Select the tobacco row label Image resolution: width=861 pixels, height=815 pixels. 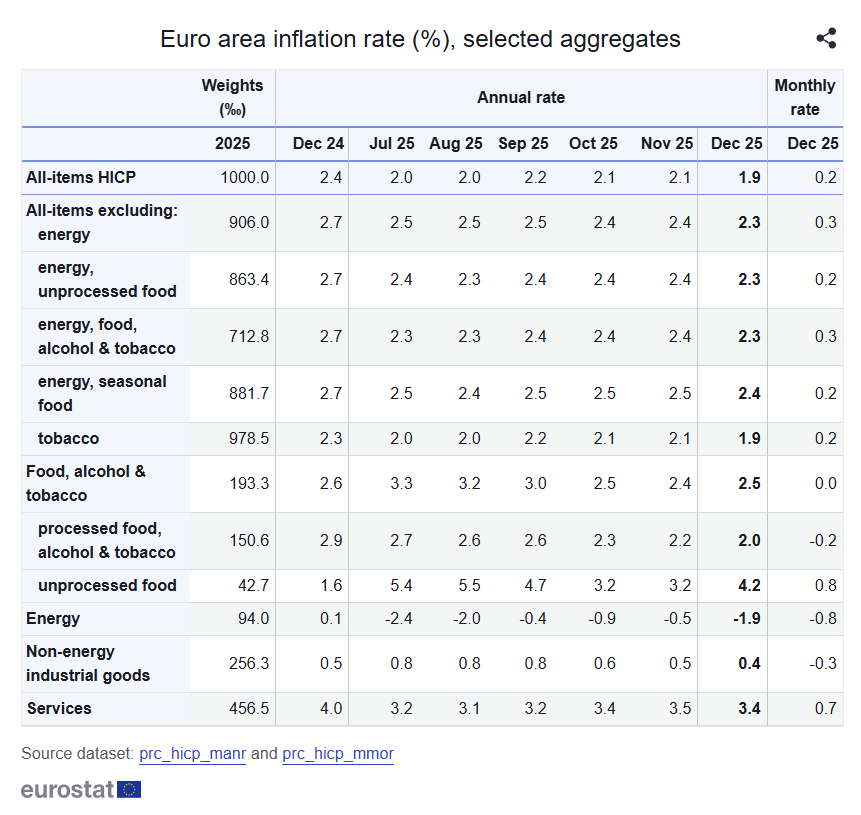(x=68, y=438)
